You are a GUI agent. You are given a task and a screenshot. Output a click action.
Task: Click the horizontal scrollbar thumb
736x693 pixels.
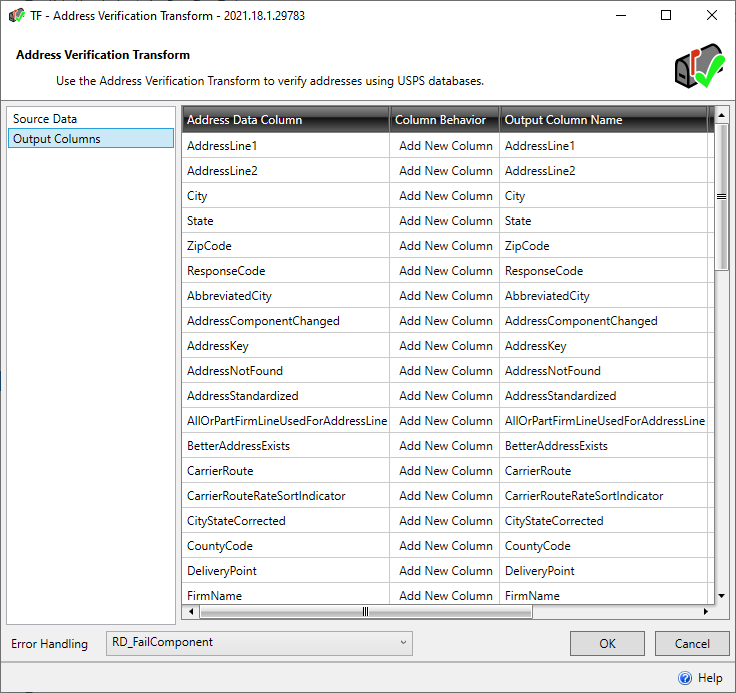(366, 611)
